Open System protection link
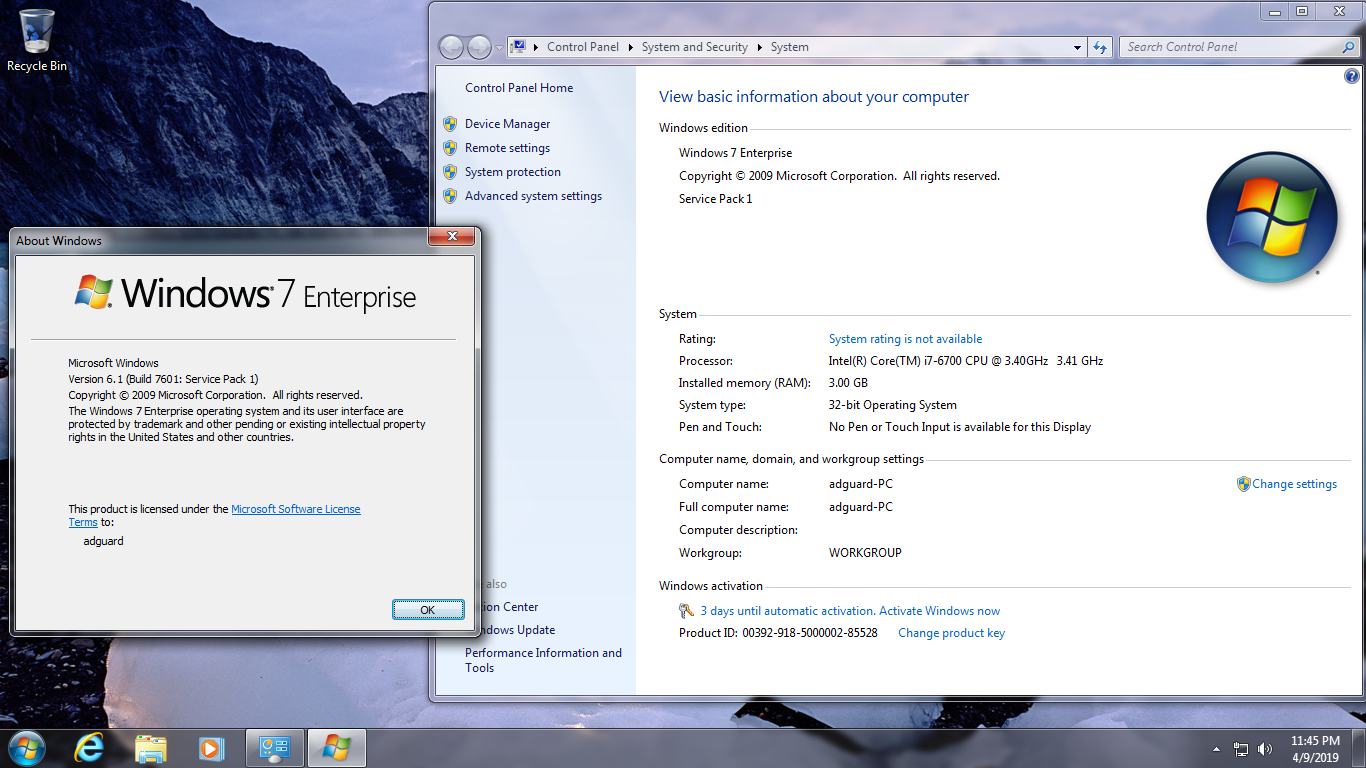The image size is (1366, 768). pos(513,172)
